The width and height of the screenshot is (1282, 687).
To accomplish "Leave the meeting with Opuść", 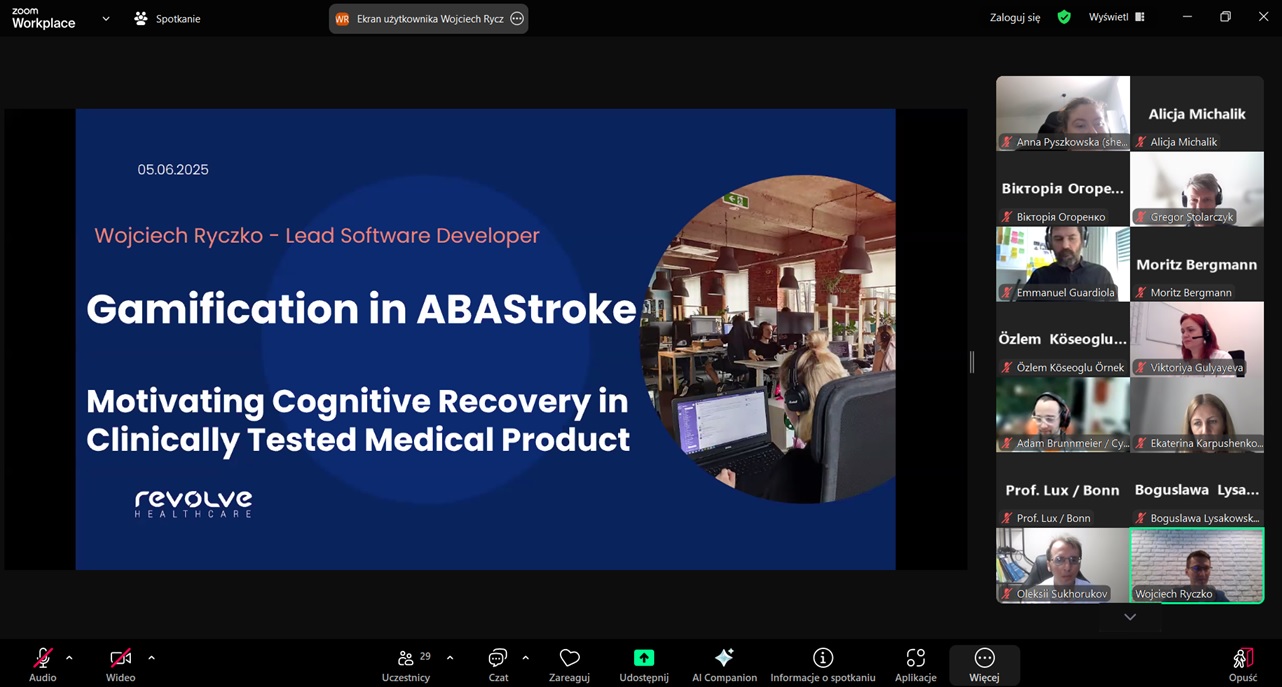I will 1242,664.
